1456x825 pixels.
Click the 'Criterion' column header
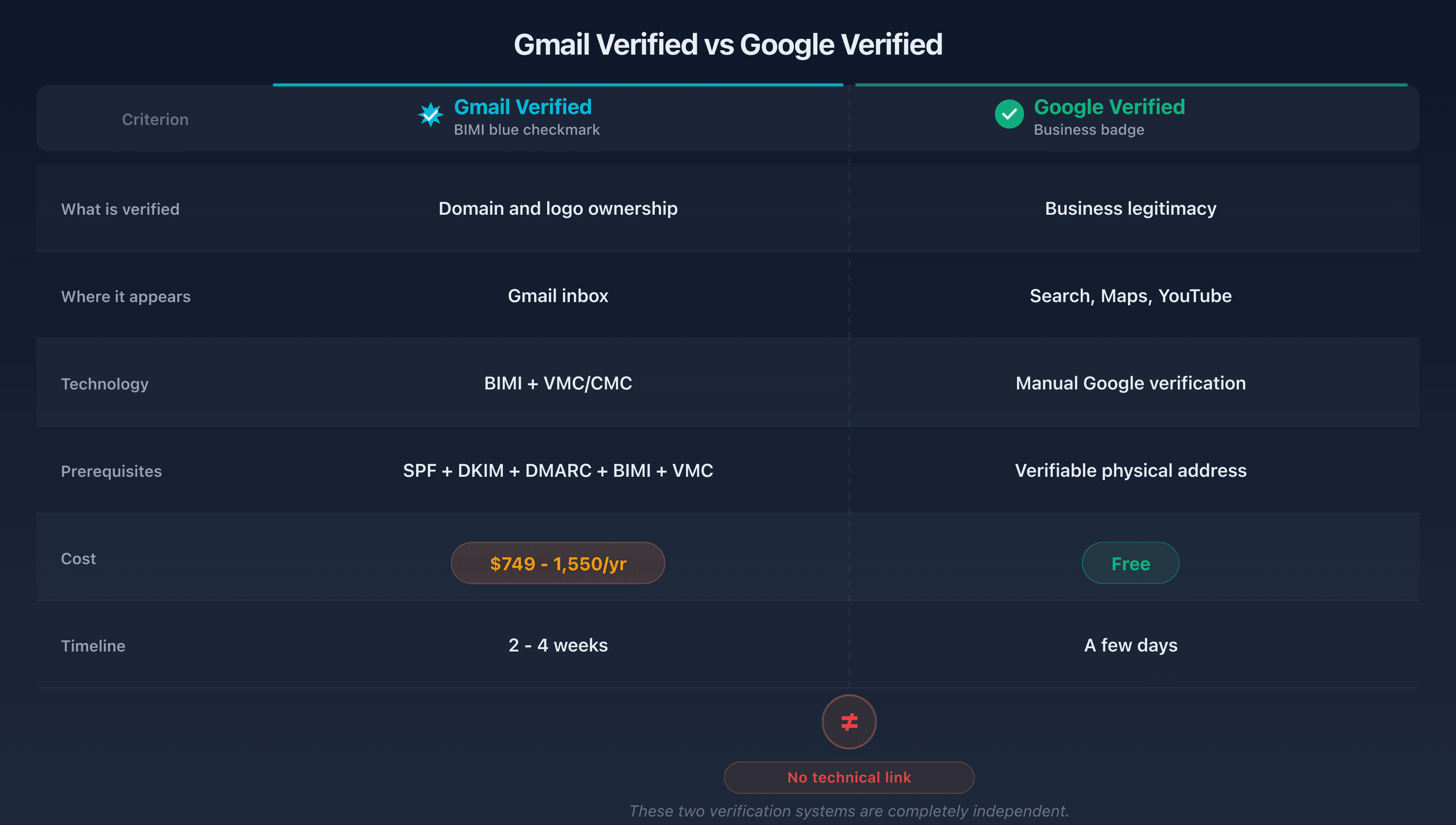[x=155, y=120]
